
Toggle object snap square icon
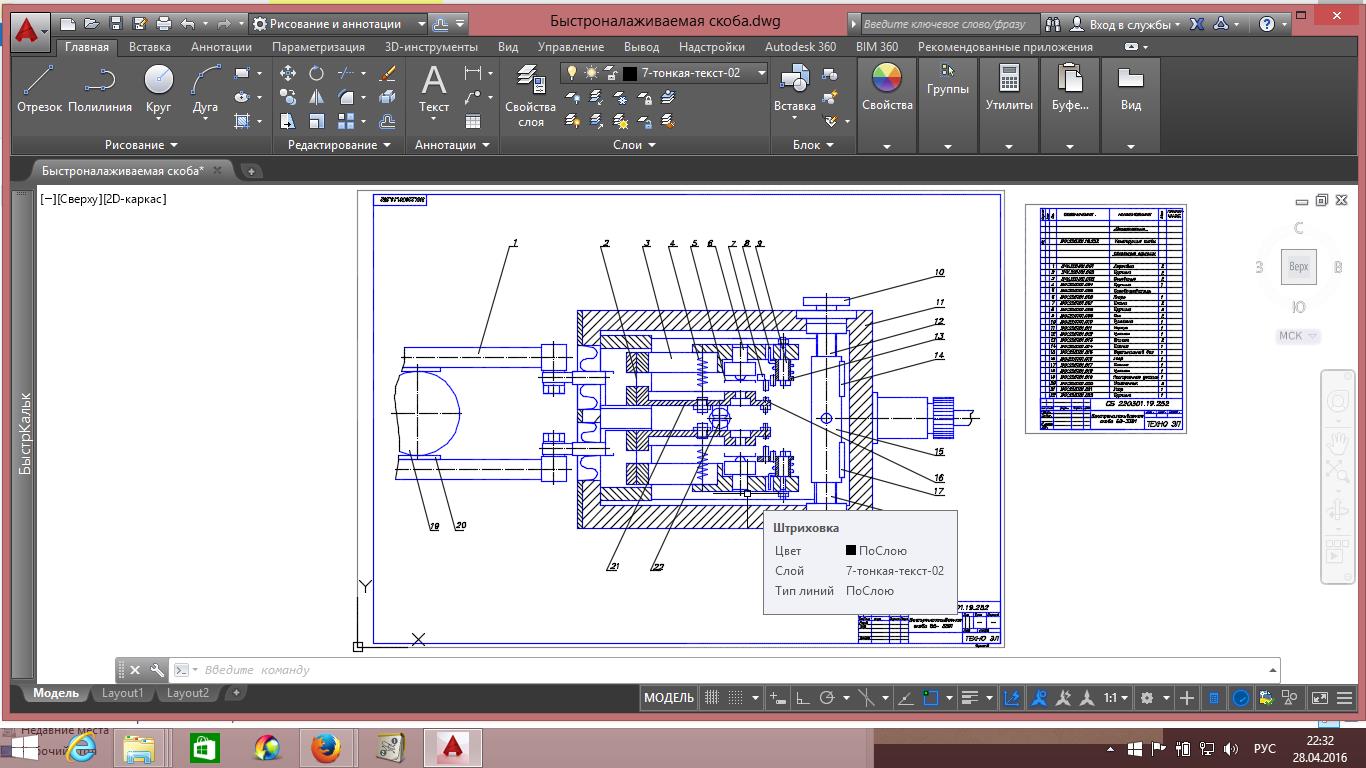tap(931, 698)
